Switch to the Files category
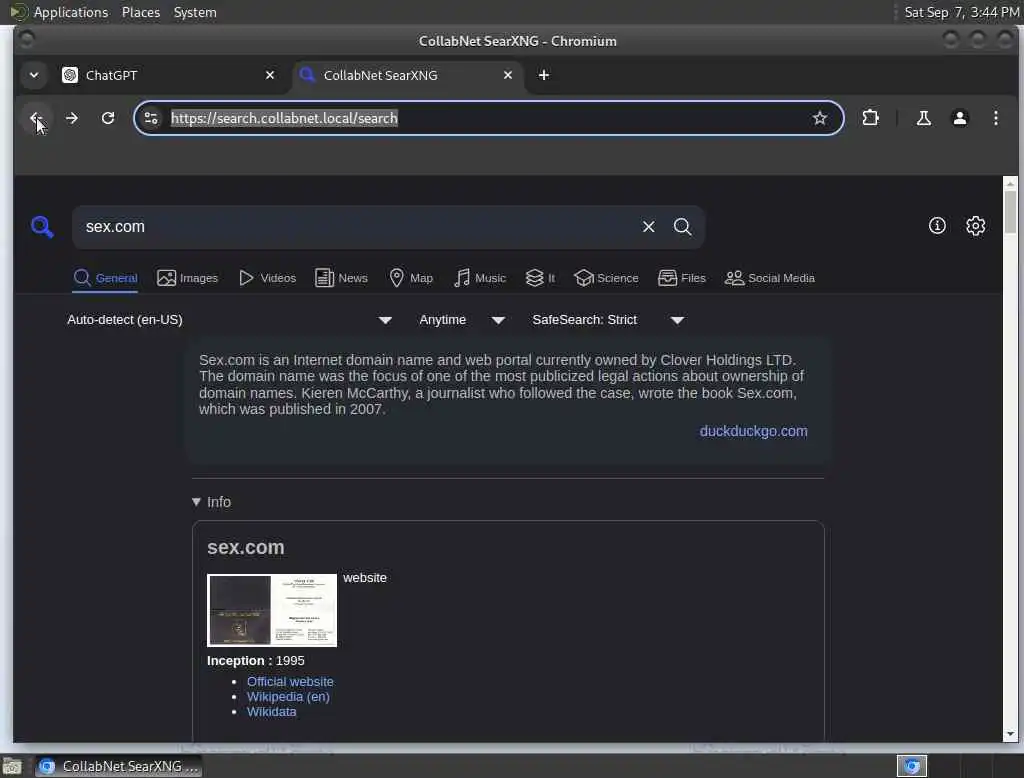Image resolution: width=1024 pixels, height=778 pixels. coord(682,278)
